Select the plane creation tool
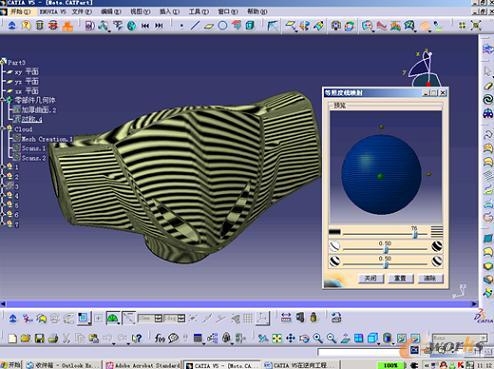Screen dimensions: 494x369 coord(209,26)
